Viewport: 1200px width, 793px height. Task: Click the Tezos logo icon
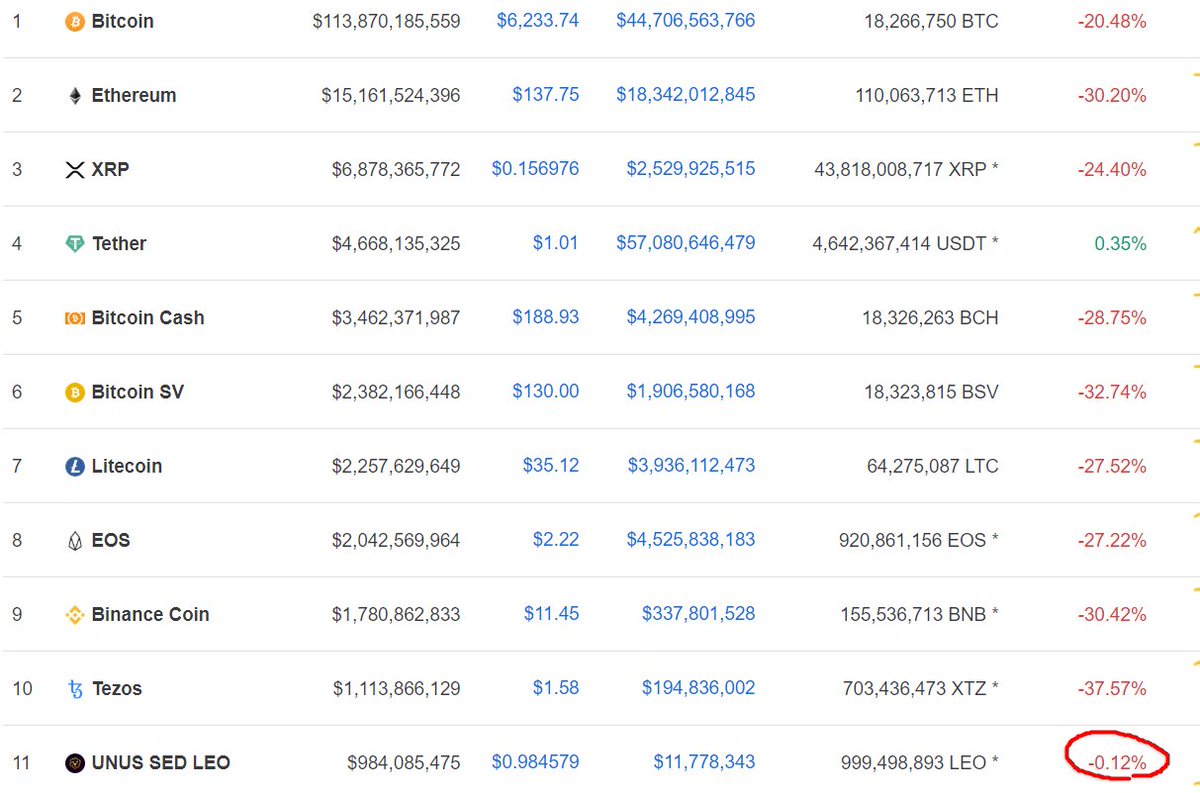pos(74,689)
